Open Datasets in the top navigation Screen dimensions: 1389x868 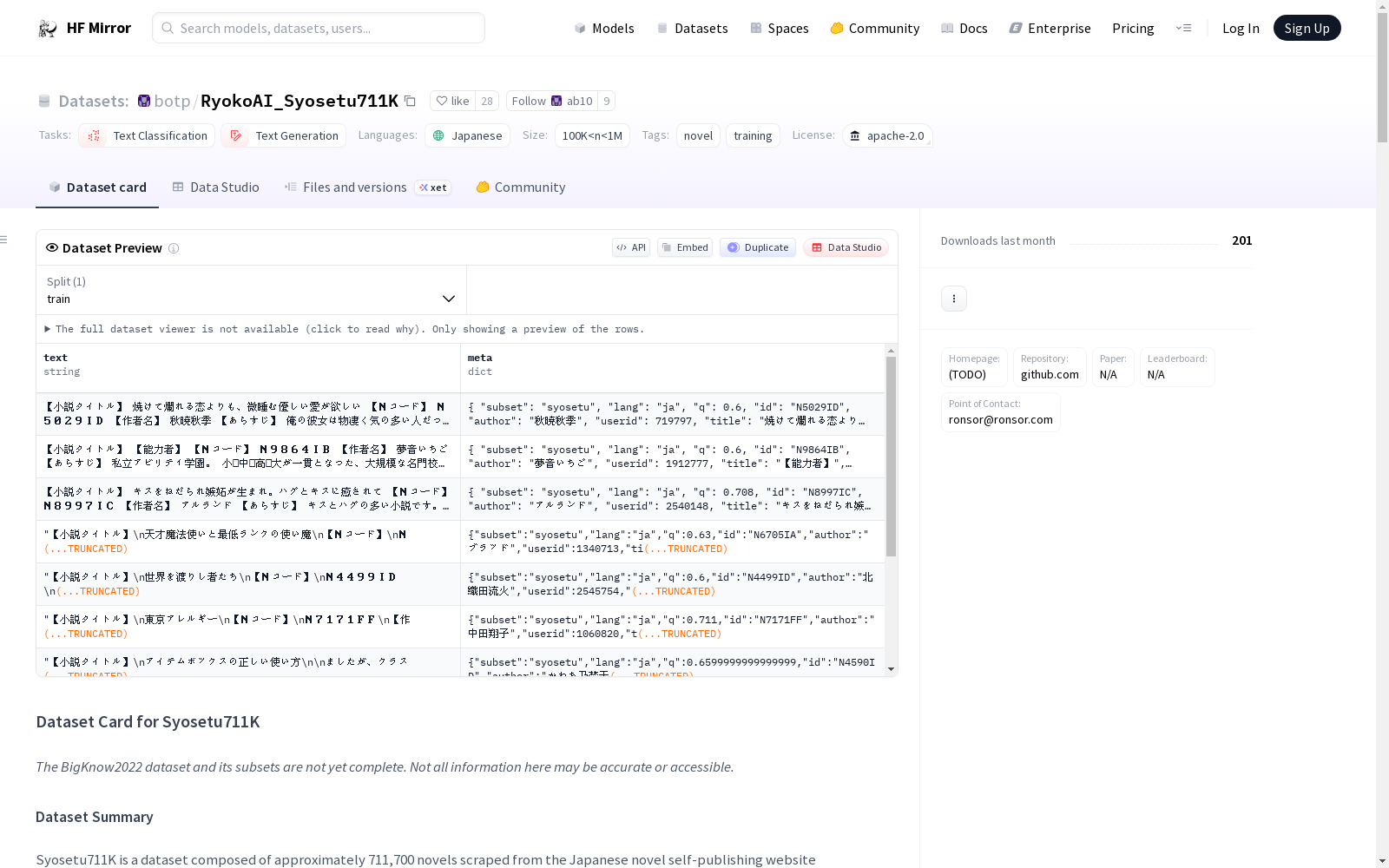[692, 29]
